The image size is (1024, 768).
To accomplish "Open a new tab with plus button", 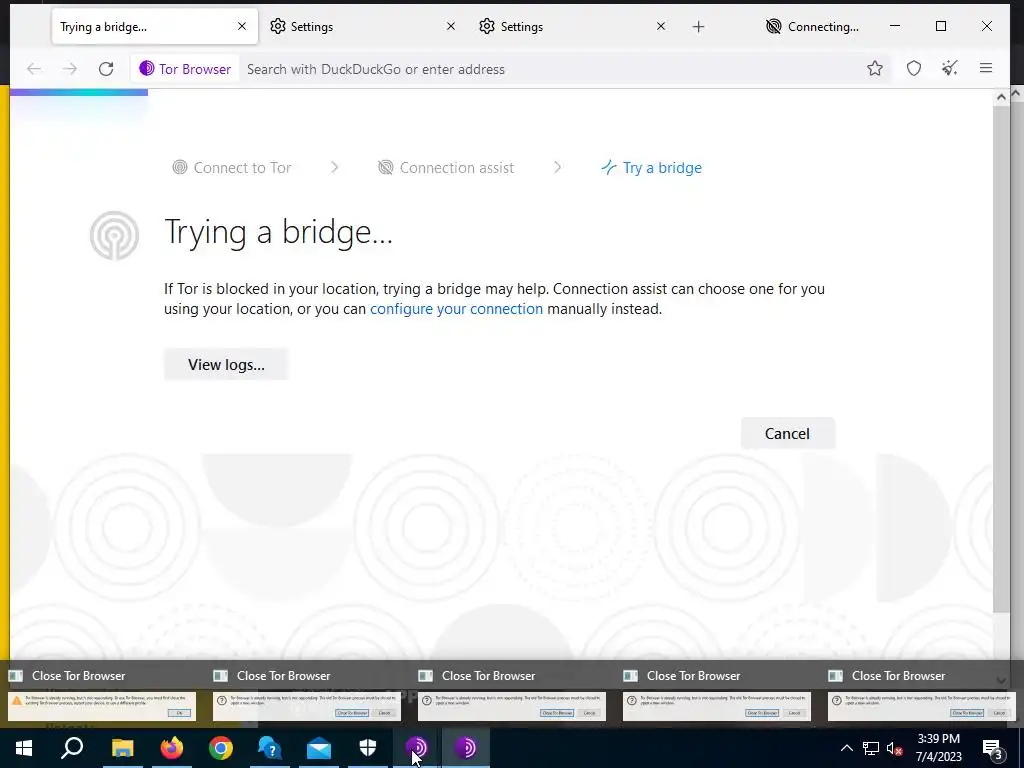I will [x=698, y=27].
